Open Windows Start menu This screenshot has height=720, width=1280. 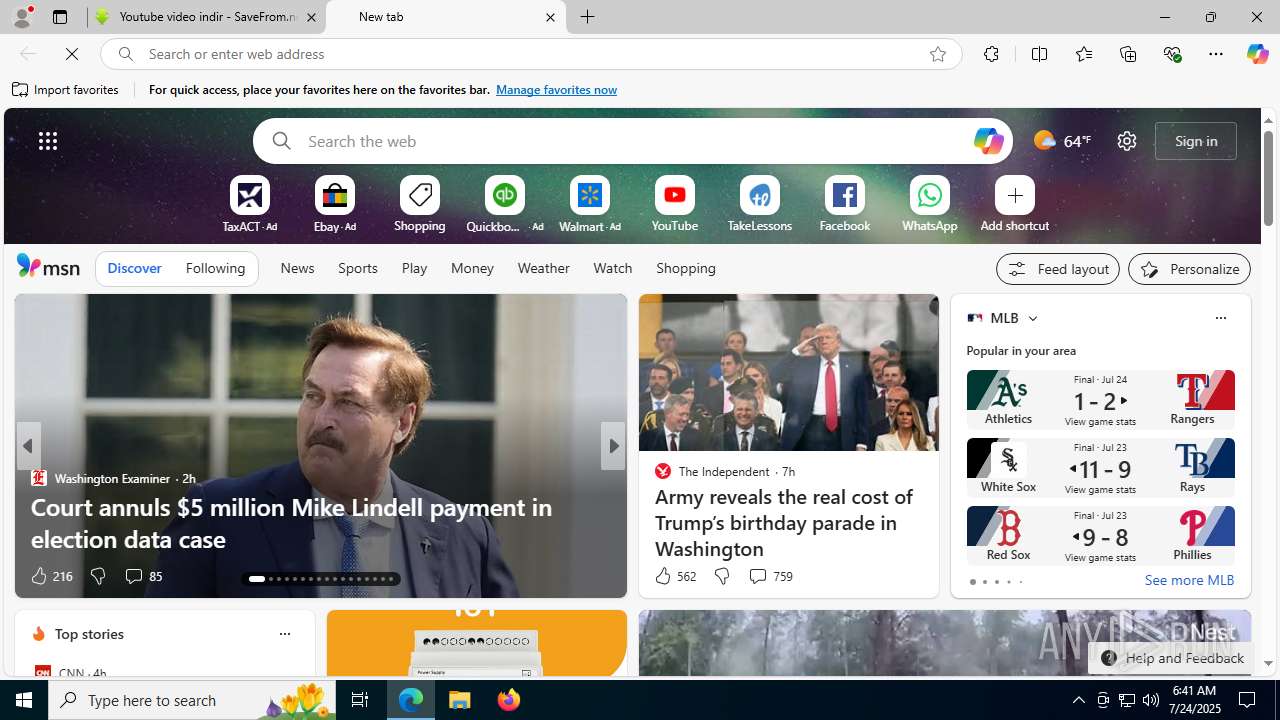pyautogui.click(x=24, y=700)
